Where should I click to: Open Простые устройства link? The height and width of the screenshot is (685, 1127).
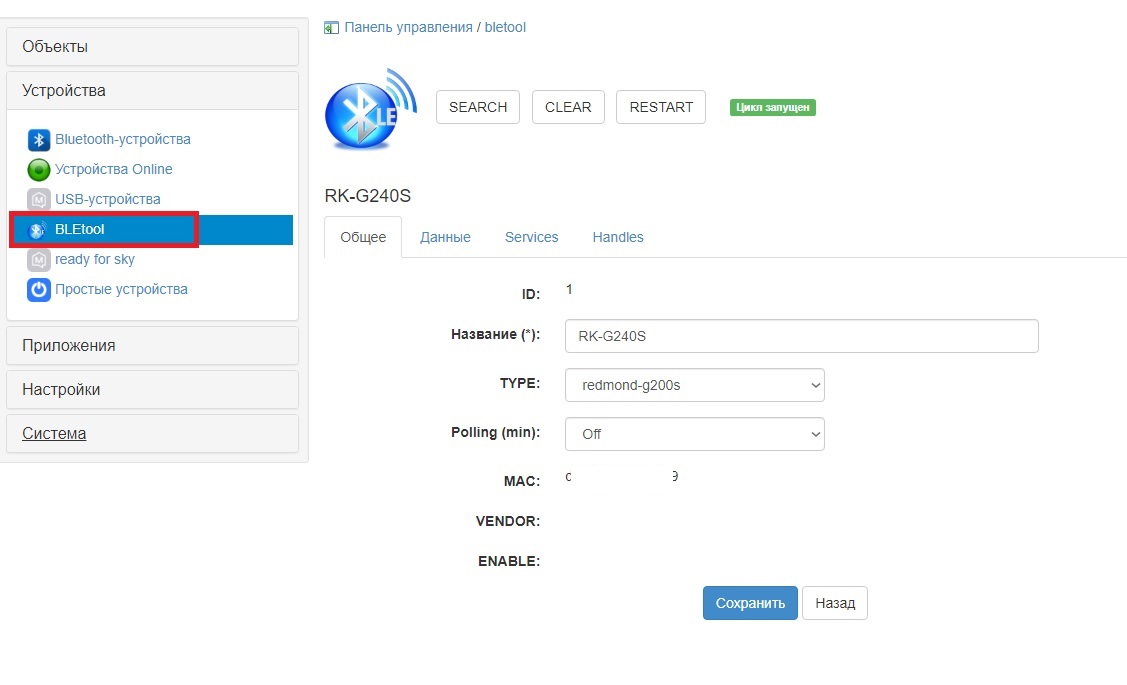pos(121,290)
